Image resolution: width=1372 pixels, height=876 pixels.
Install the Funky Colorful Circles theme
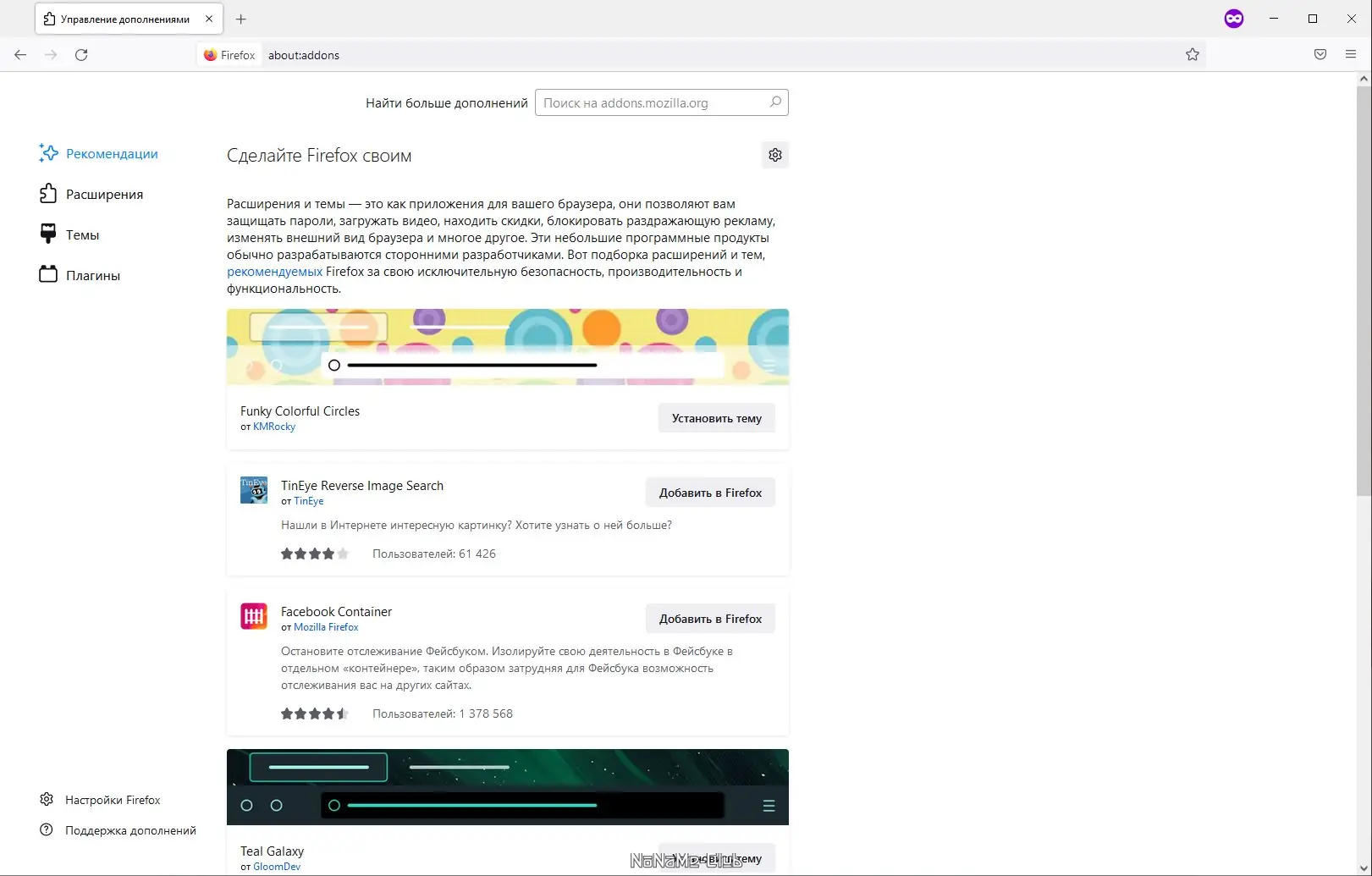tap(717, 418)
